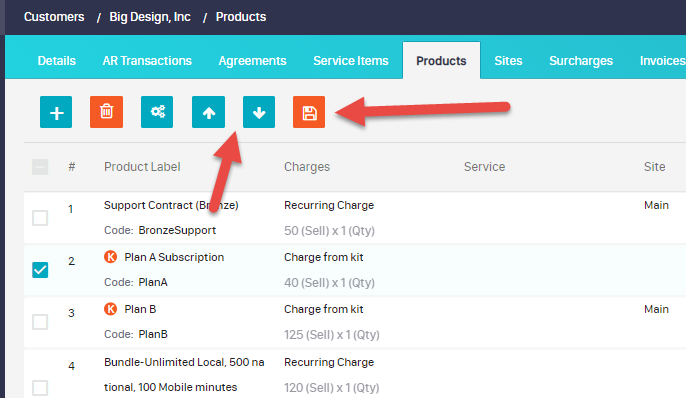This screenshot has width=686, height=398.
Task: Move selected product up with arrow button
Action: (208, 112)
